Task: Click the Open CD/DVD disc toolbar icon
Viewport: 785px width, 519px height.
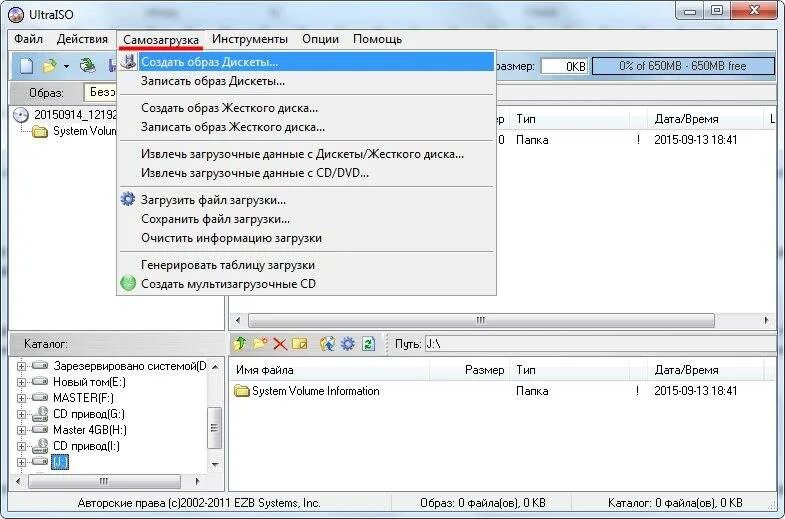Action: tap(88, 66)
